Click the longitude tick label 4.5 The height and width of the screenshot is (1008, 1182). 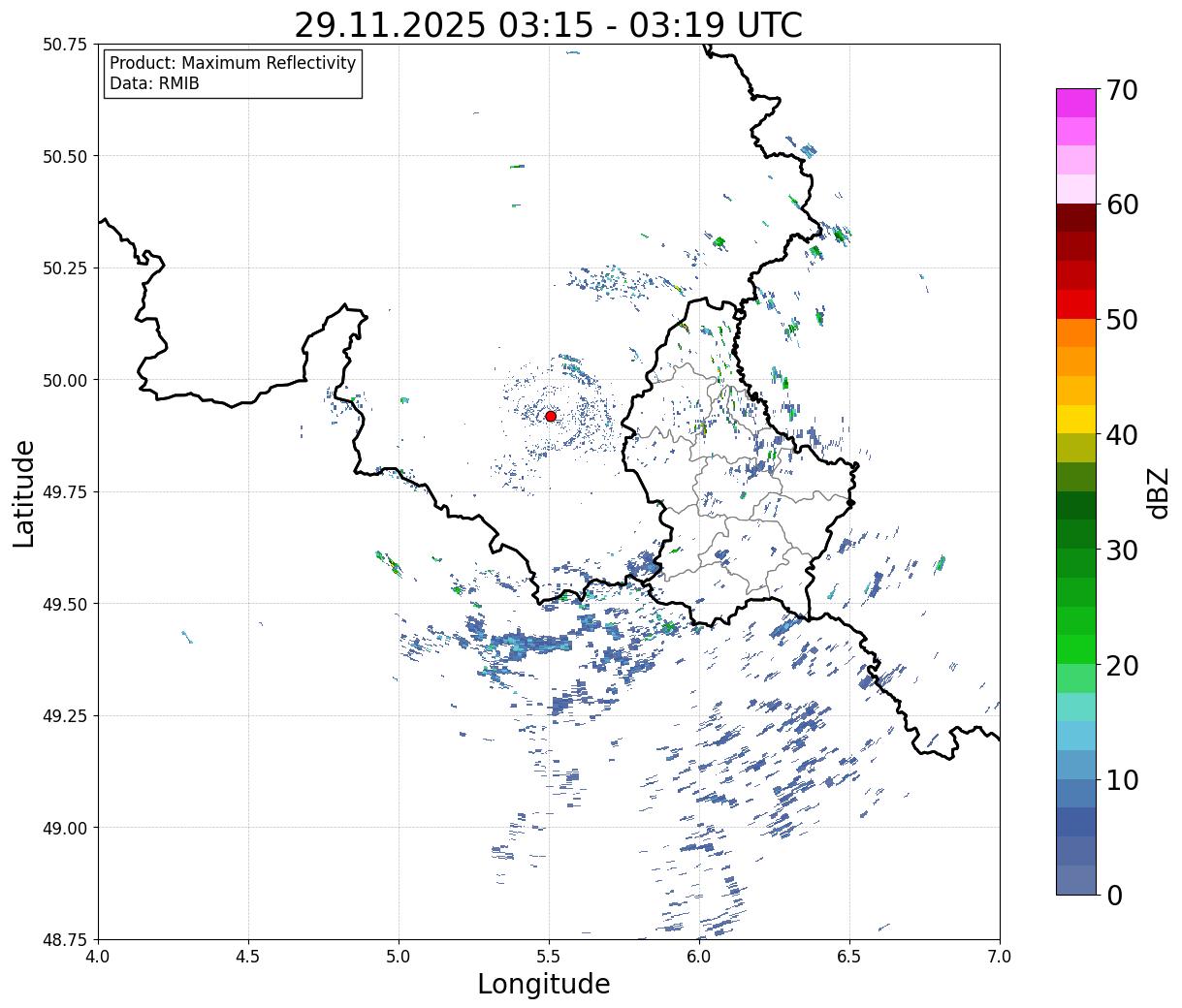pyautogui.click(x=248, y=957)
